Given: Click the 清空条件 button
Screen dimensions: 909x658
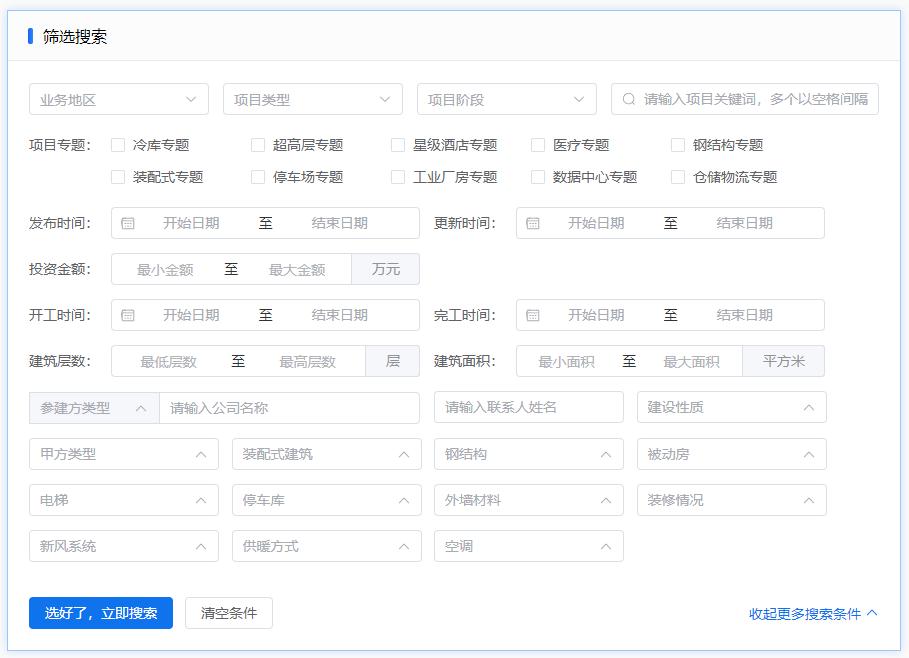Looking at the screenshot, I should 229,613.
